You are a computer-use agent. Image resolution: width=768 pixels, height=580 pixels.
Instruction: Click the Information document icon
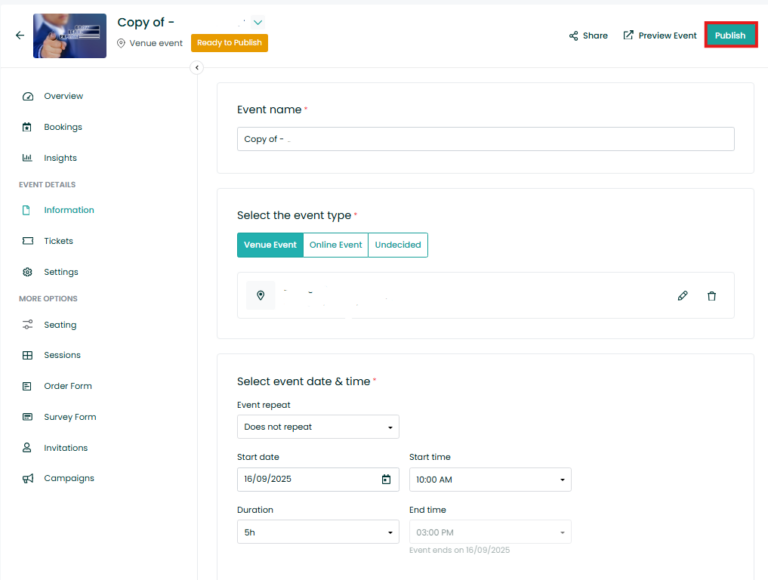pos(26,210)
